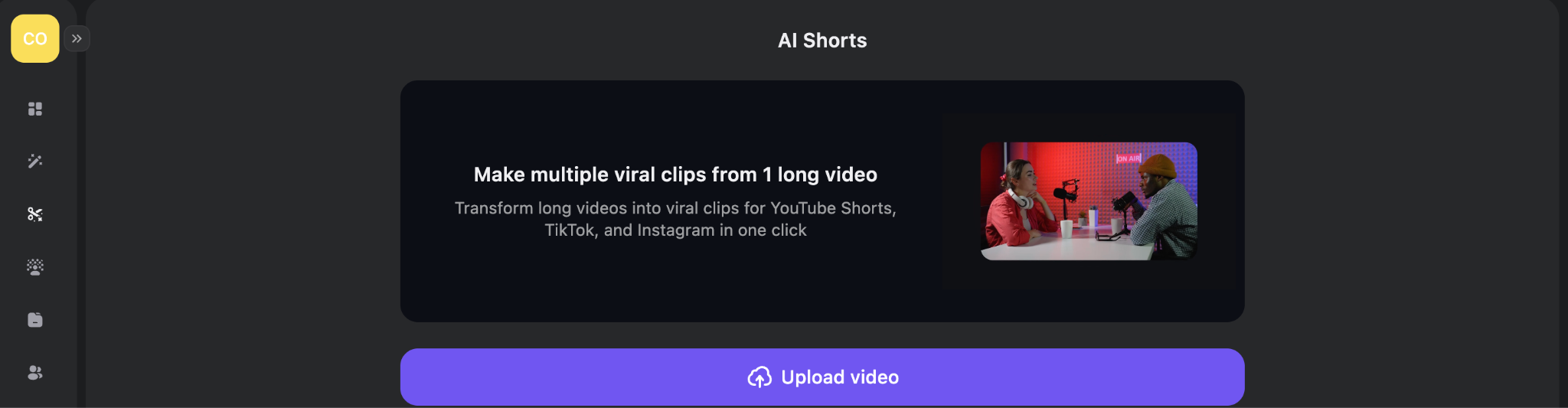Click the Upload video button label
The height and width of the screenshot is (408, 1568).
click(840, 377)
